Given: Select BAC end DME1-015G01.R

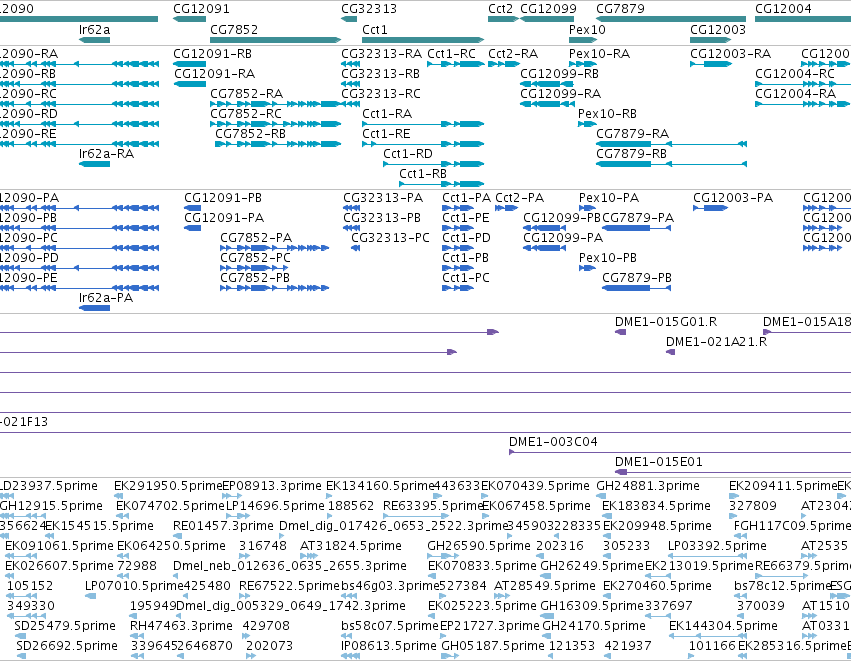Looking at the screenshot, I should tap(620, 332).
